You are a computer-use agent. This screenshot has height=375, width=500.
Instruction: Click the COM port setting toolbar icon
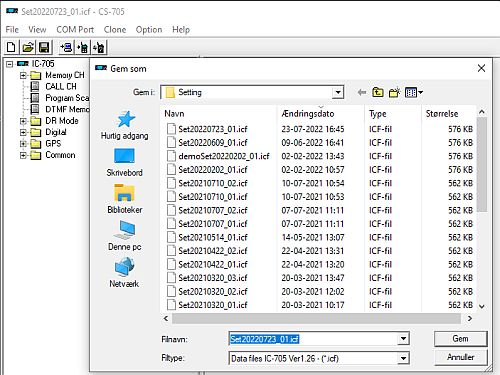click(x=66, y=48)
